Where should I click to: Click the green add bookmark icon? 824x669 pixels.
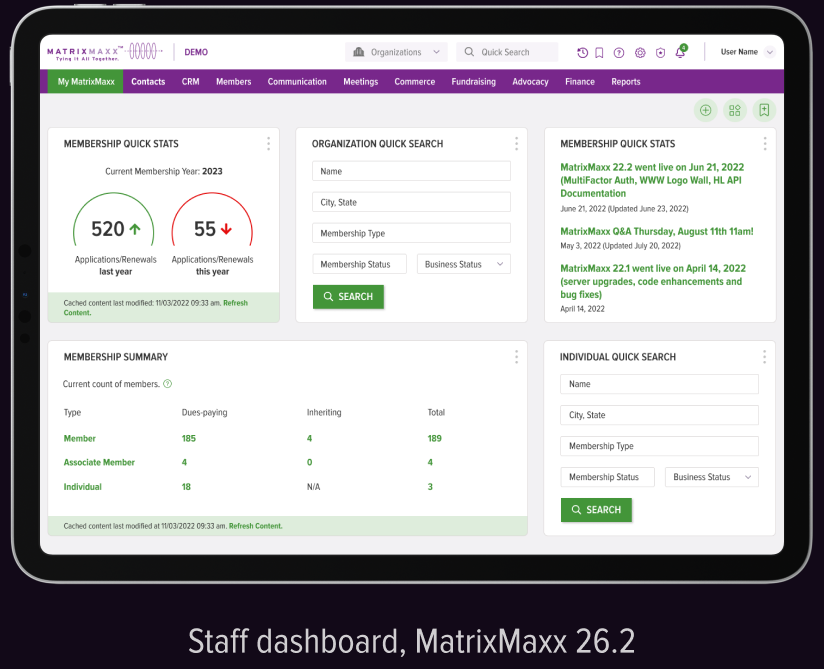(x=764, y=110)
